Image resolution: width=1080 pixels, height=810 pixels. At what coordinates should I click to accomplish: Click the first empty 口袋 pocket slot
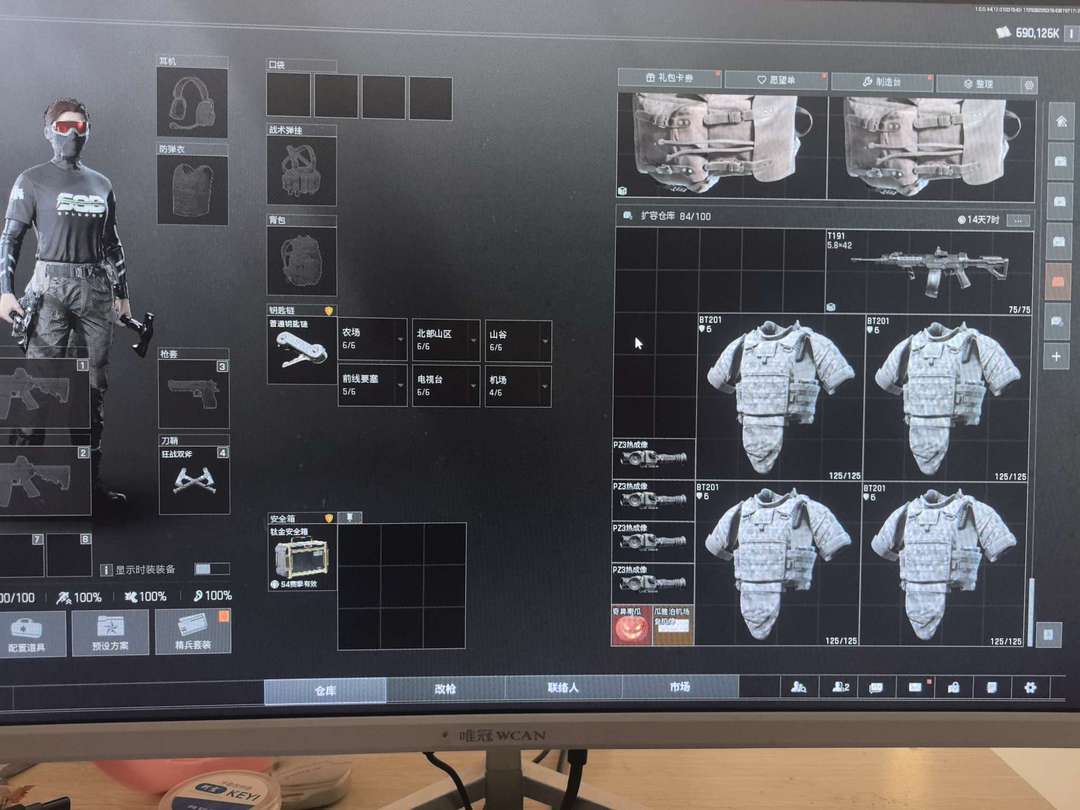(x=289, y=95)
